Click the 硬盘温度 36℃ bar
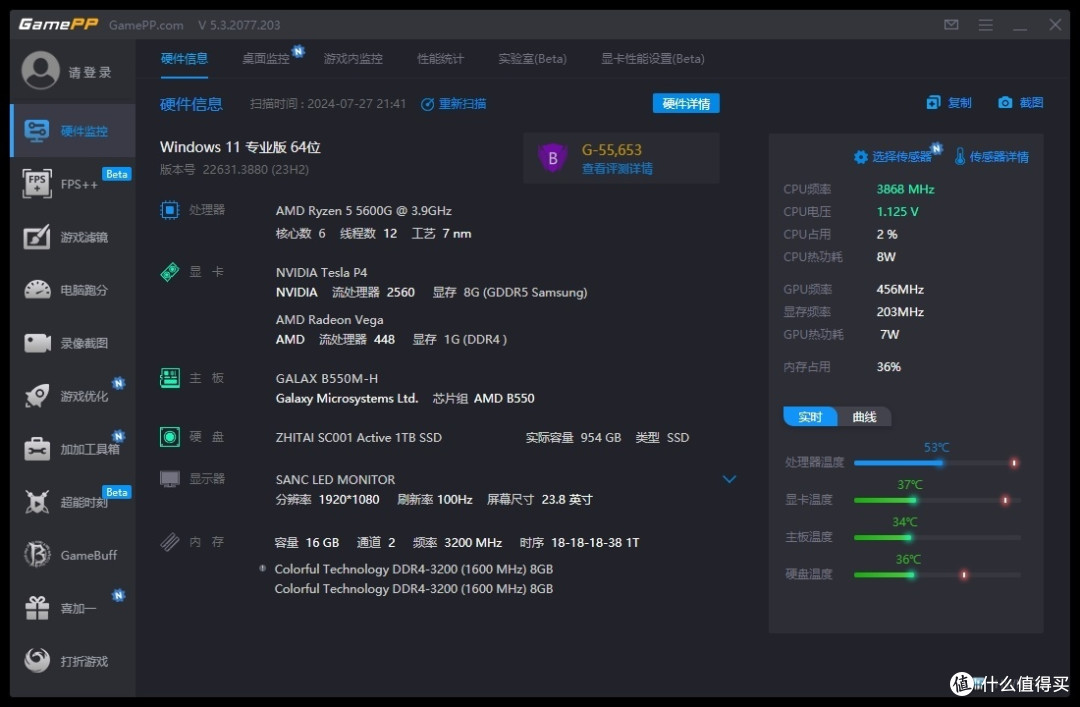The height and width of the screenshot is (707, 1080). pos(937,574)
